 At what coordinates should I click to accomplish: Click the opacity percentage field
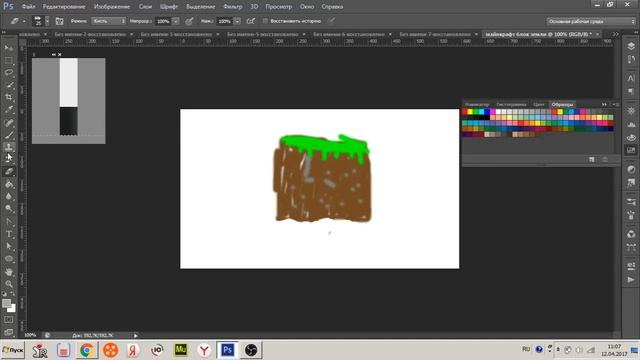[x=163, y=21]
